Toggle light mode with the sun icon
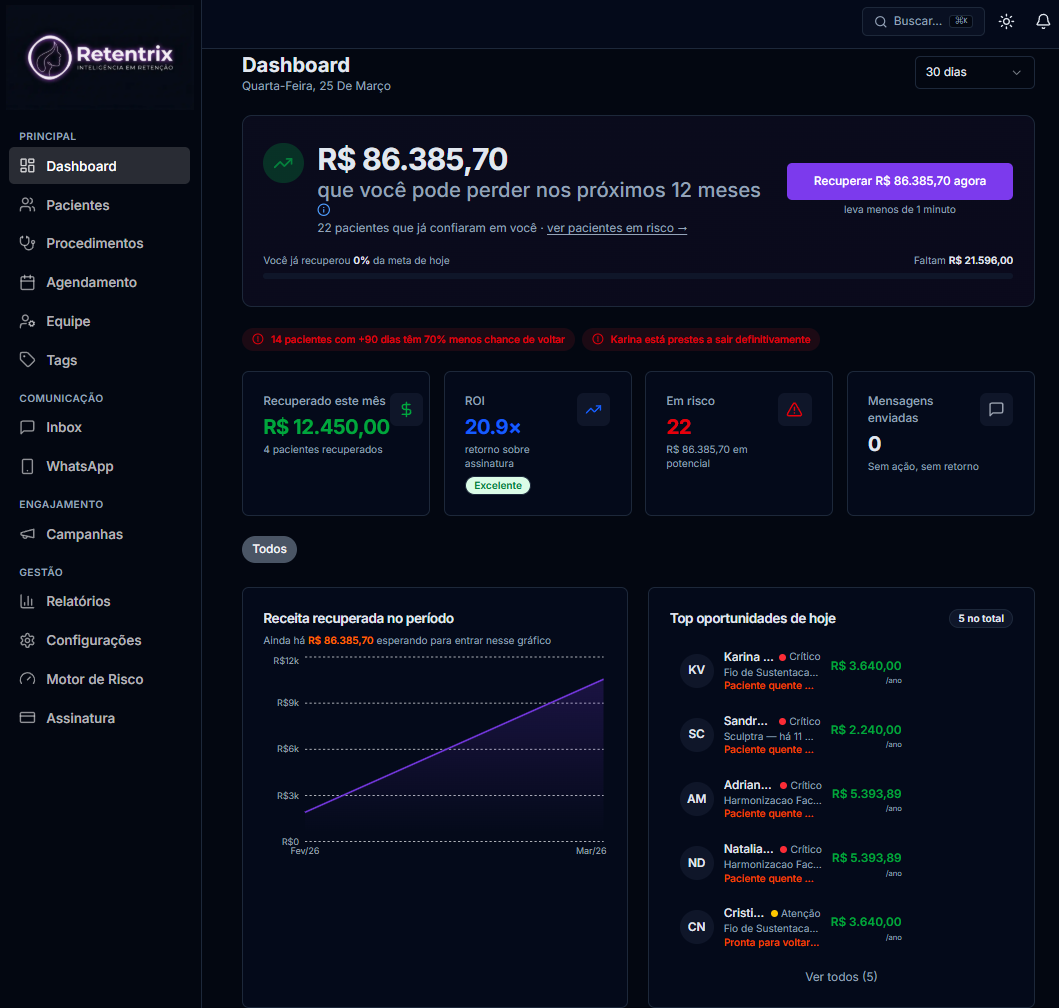The image size is (1059, 1008). click(x=1006, y=21)
